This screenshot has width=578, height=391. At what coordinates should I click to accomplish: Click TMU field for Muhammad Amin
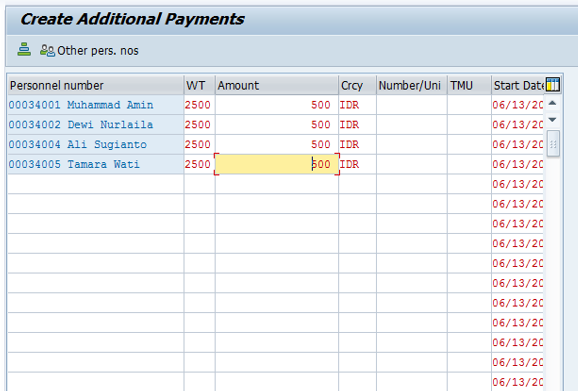click(x=469, y=105)
